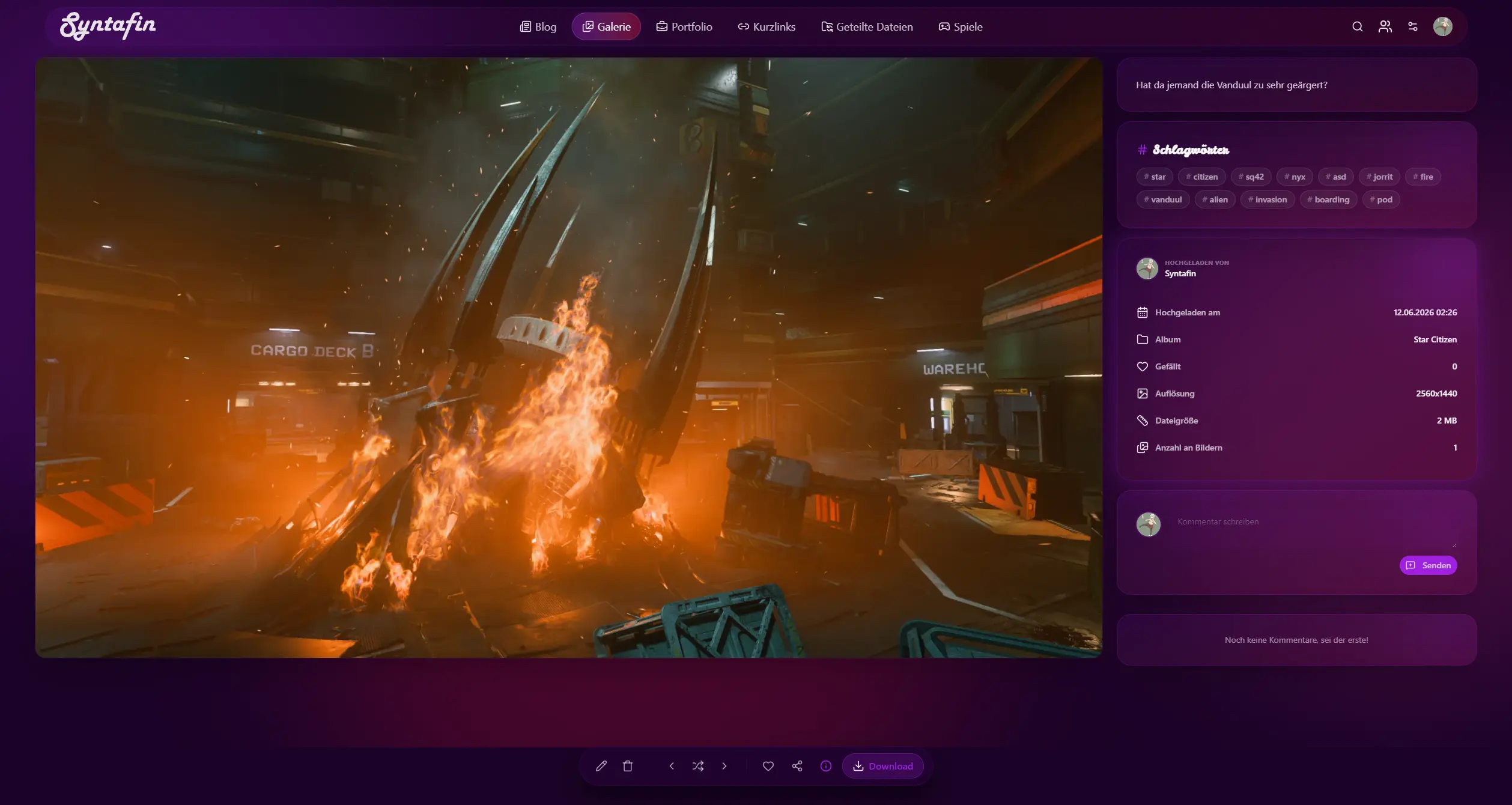Choose the nyx tag
Viewport: 1512px width, 805px height.
click(1295, 177)
